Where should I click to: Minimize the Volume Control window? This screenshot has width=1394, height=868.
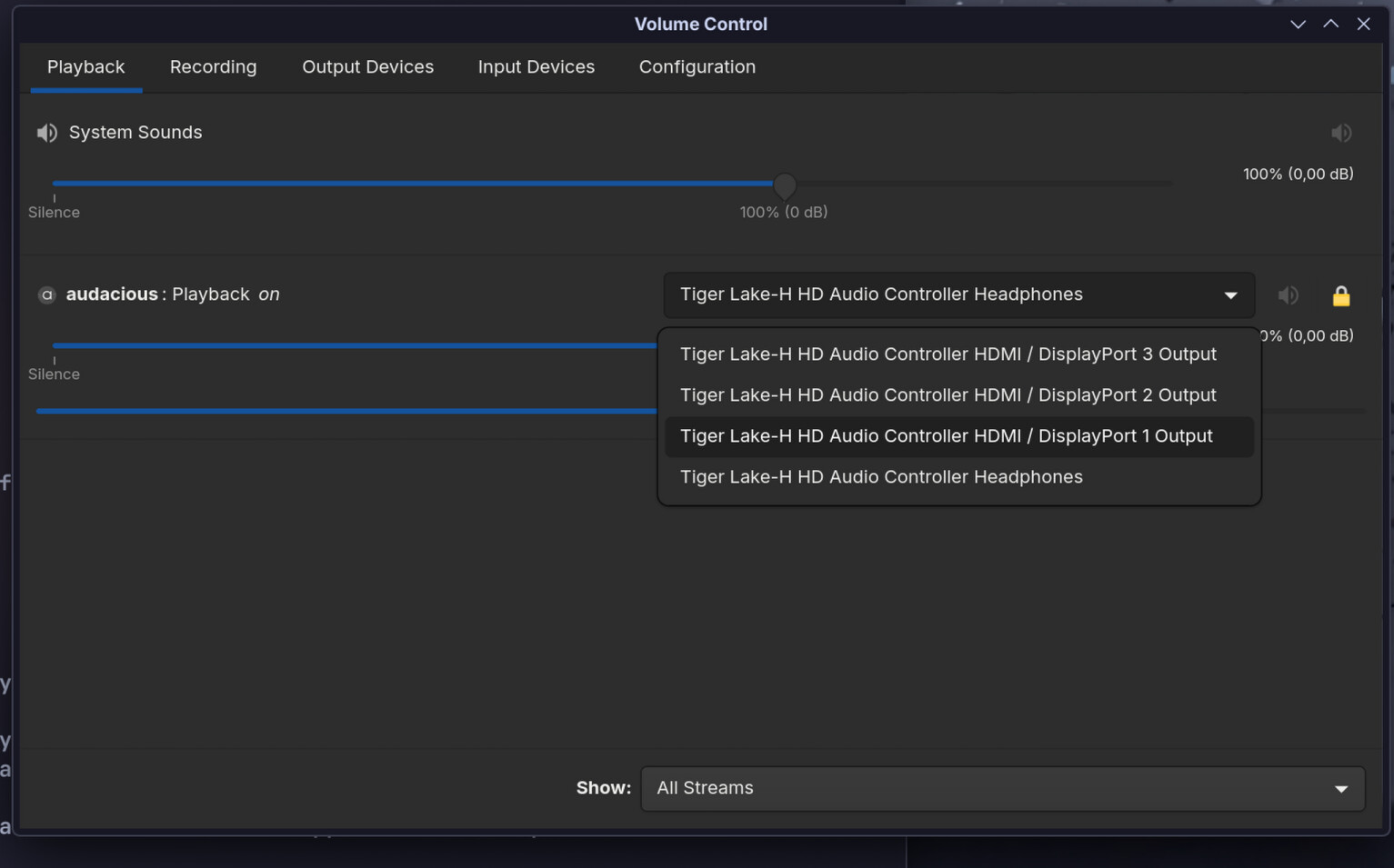tap(1298, 25)
